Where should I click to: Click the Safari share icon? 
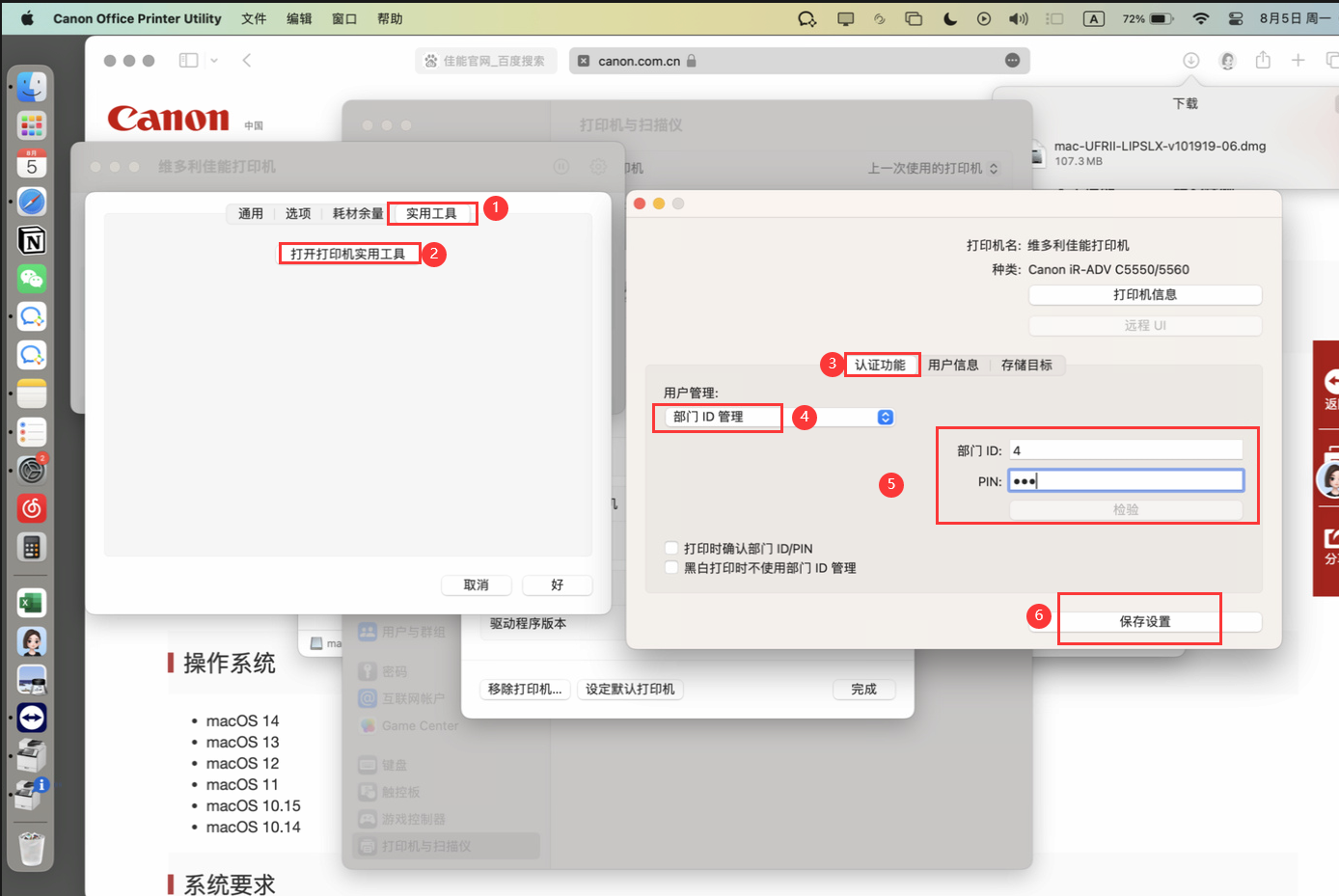click(1263, 61)
